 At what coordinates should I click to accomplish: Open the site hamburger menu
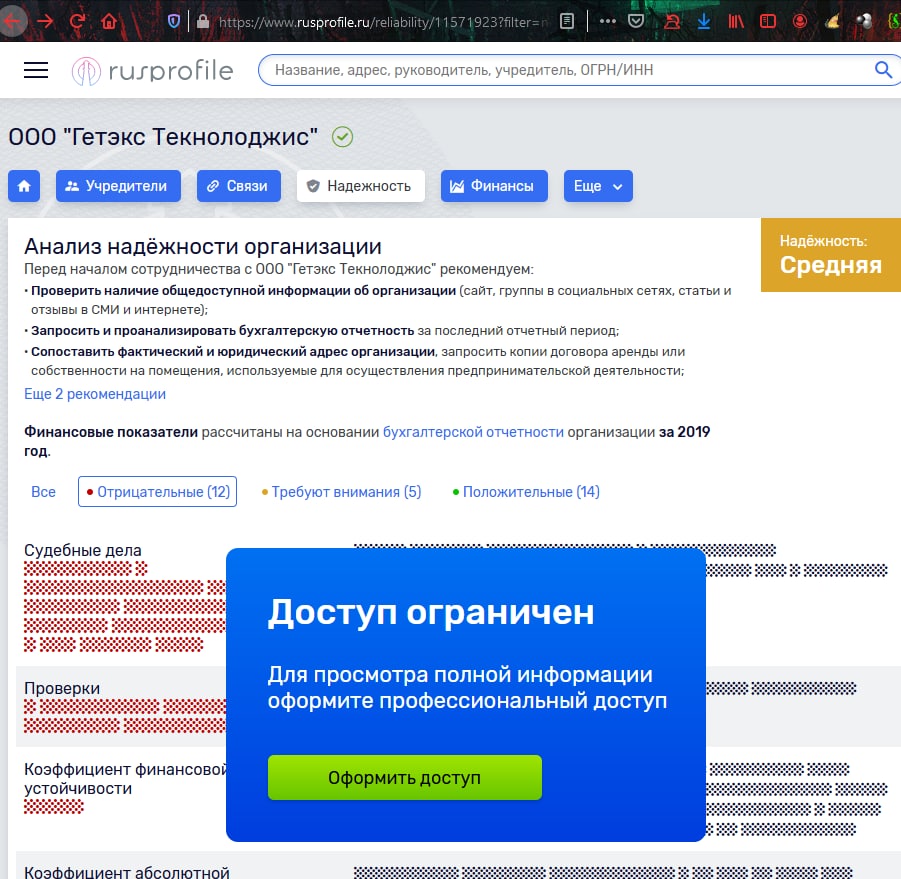tap(36, 70)
